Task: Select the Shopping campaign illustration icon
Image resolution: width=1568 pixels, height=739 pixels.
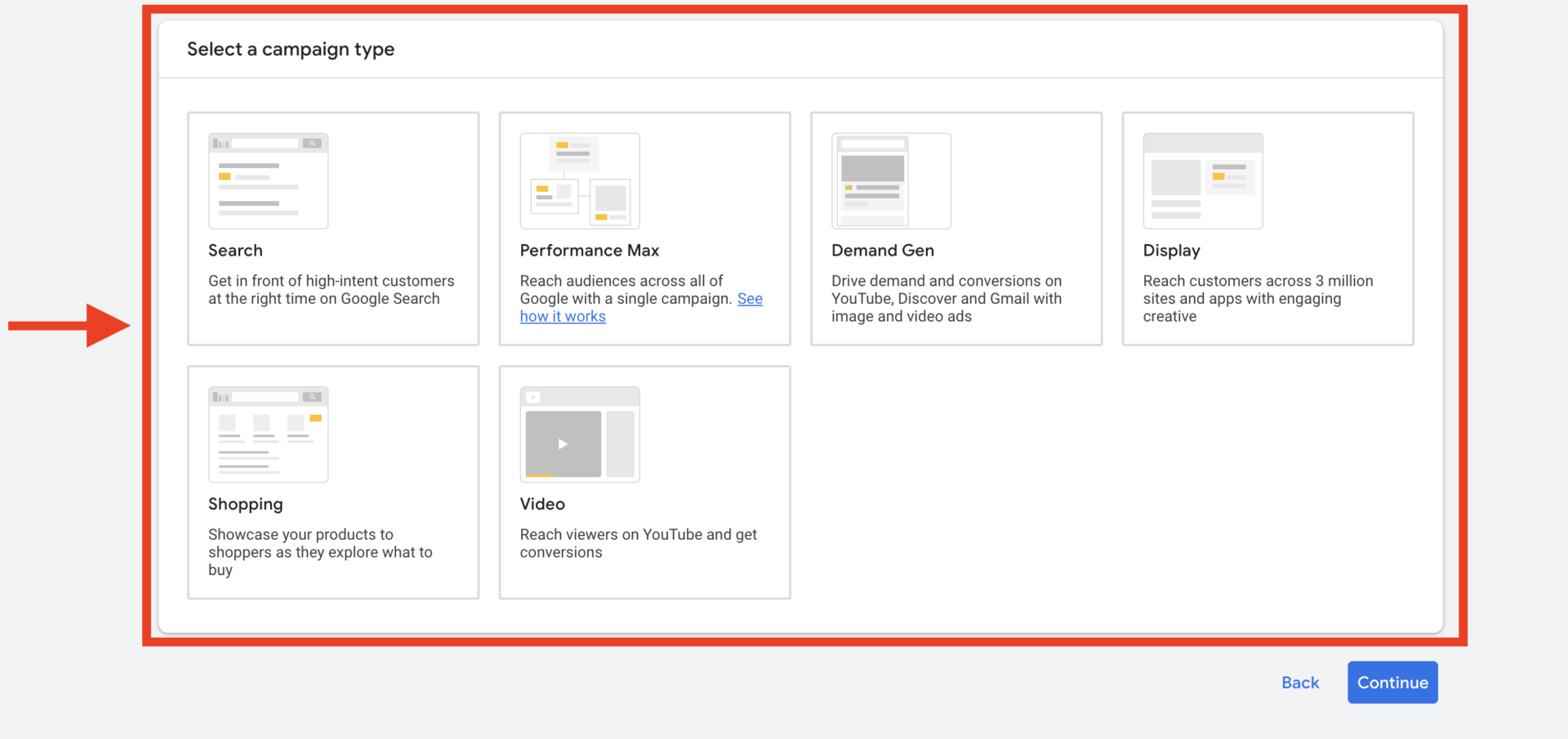Action: click(268, 434)
